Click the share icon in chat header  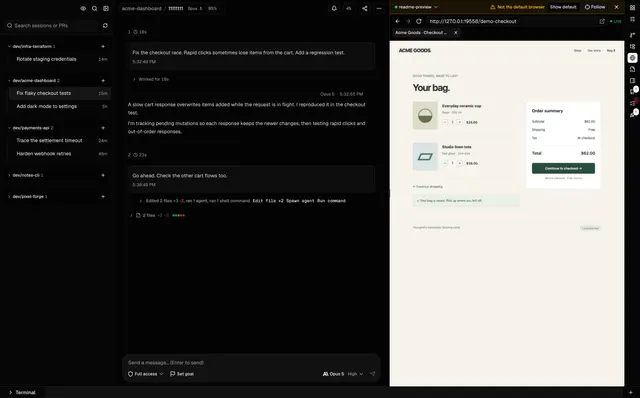tap(364, 8)
